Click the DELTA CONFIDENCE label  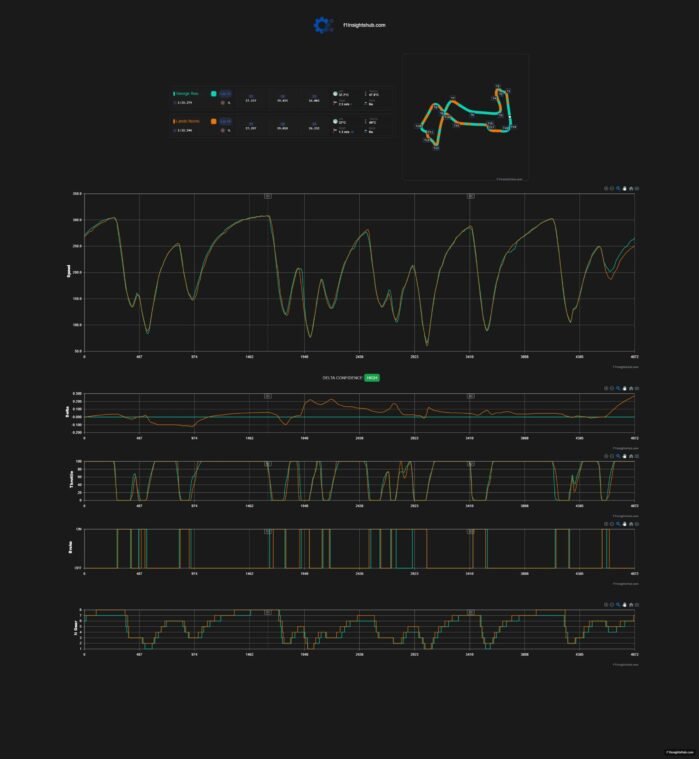pyautogui.click(x=342, y=378)
